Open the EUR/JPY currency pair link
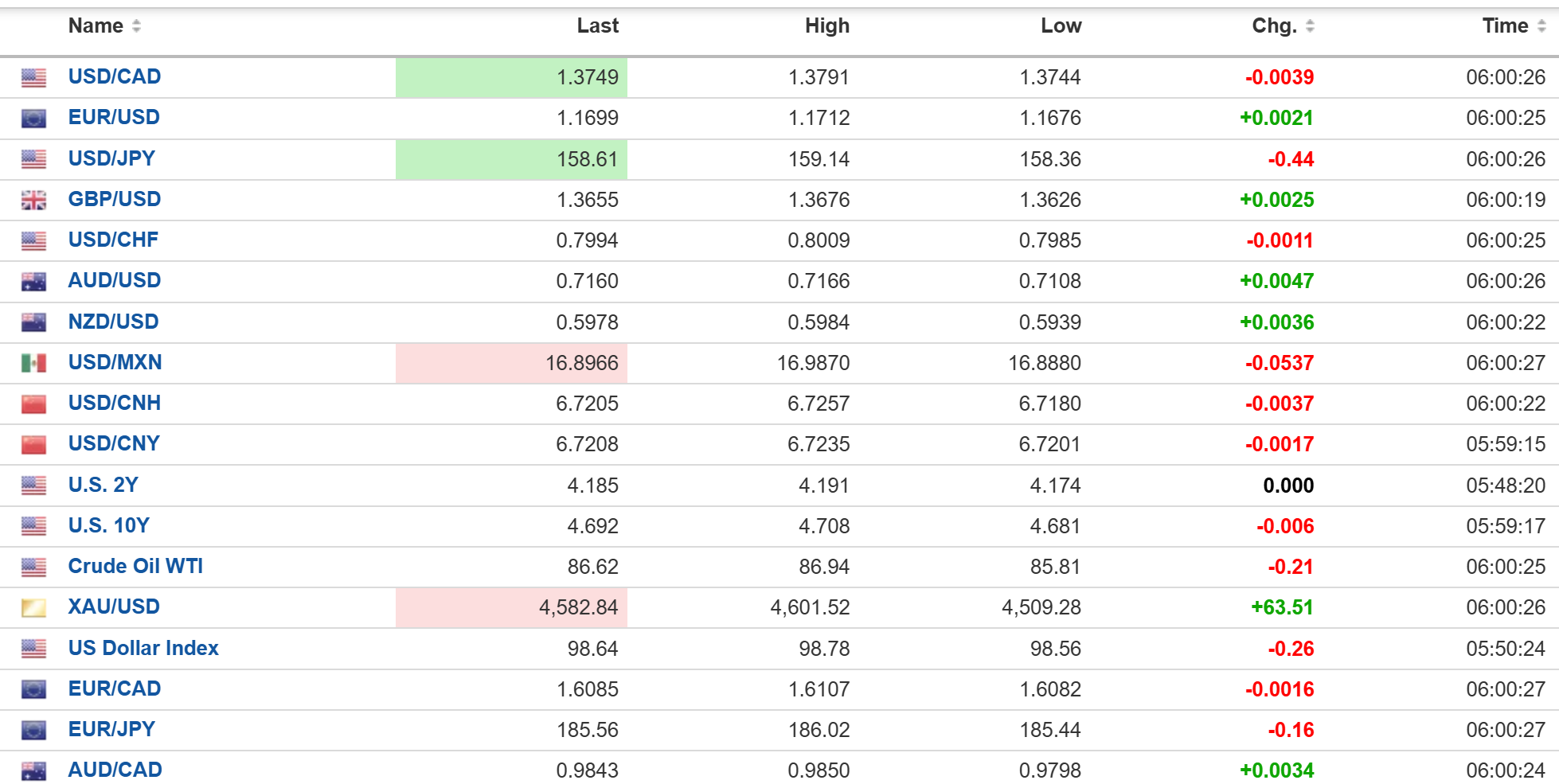 point(111,729)
